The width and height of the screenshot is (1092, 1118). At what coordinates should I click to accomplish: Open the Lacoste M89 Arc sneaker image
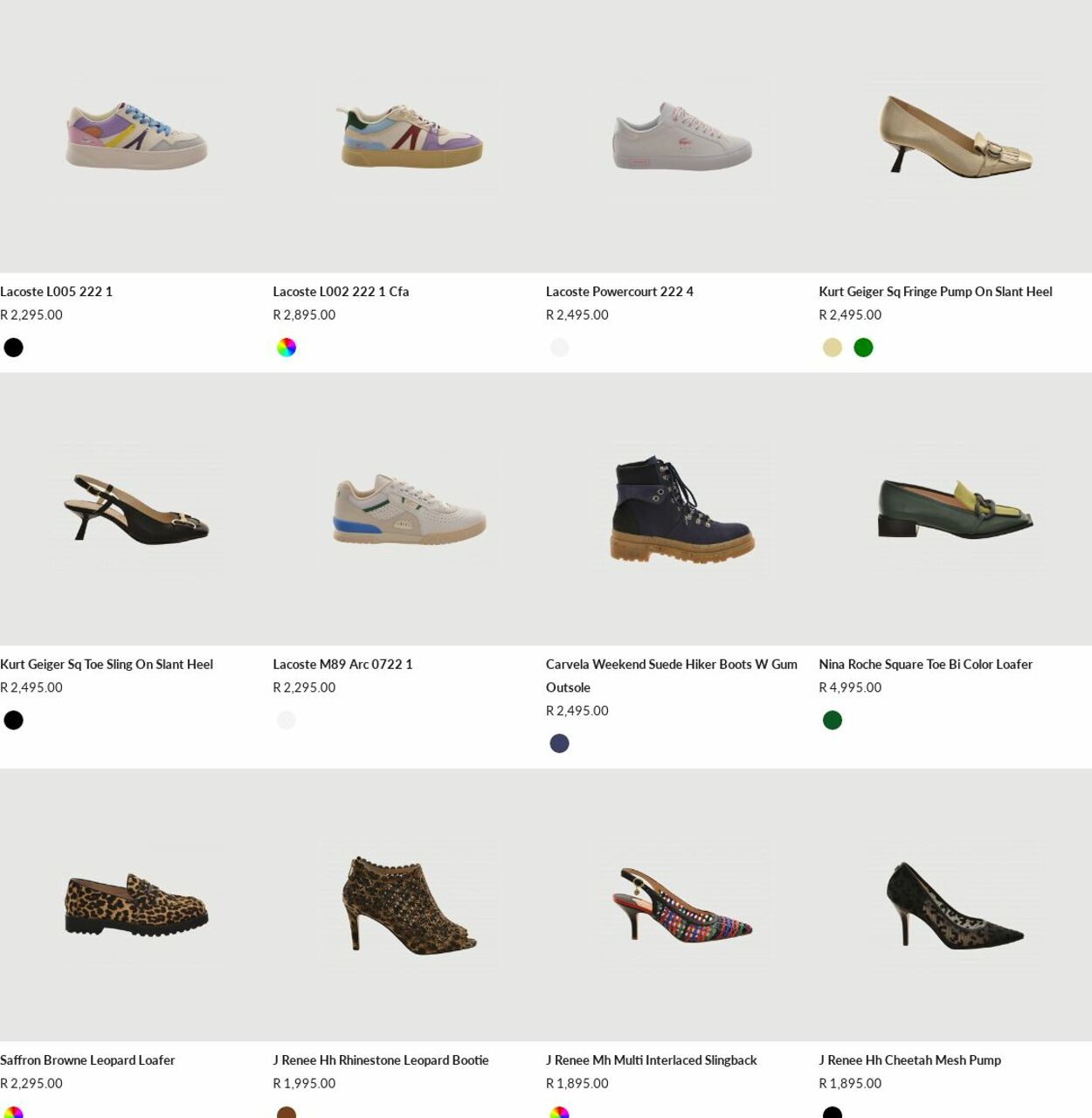click(x=409, y=509)
